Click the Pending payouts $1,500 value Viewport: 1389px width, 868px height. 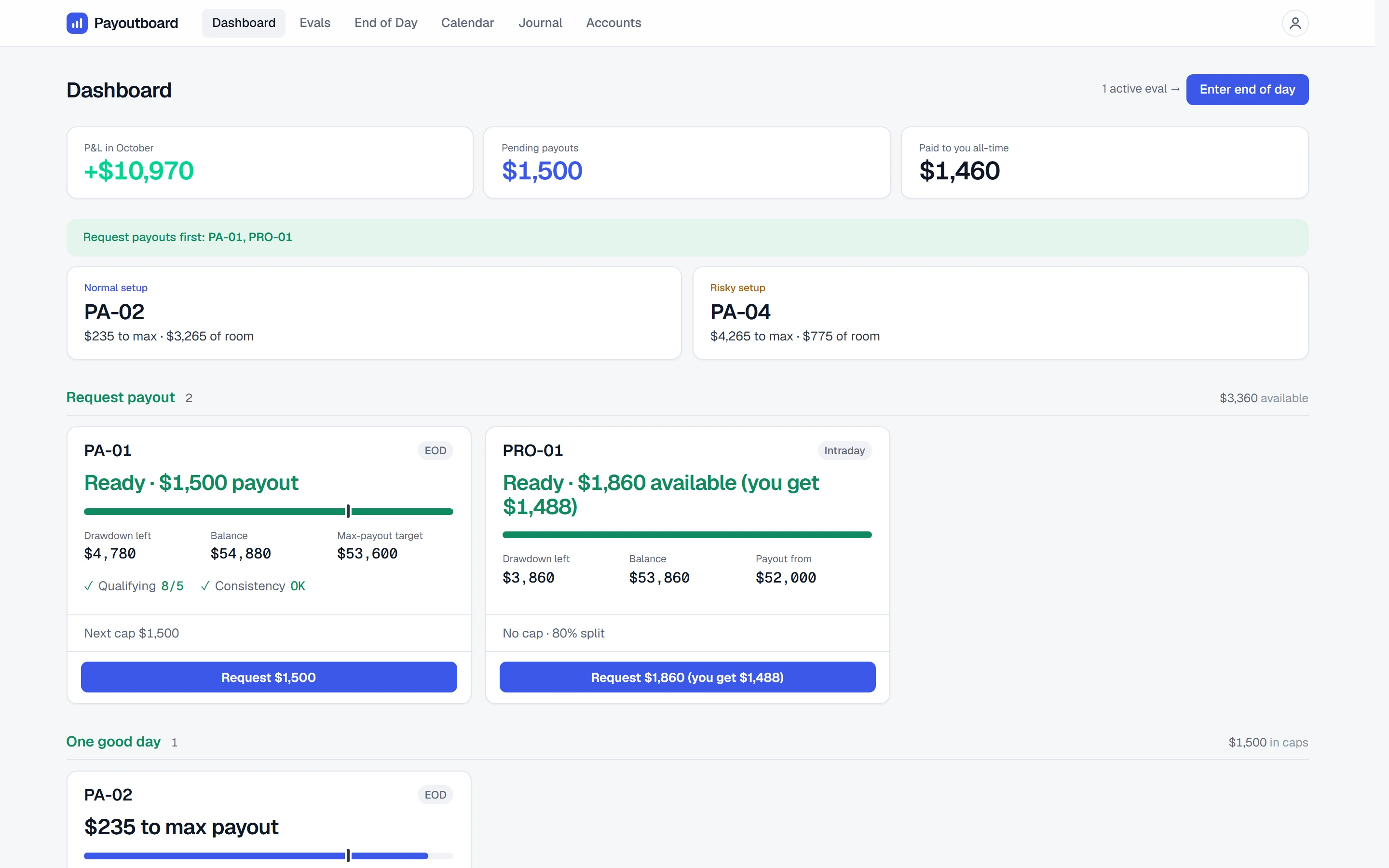tap(542, 171)
